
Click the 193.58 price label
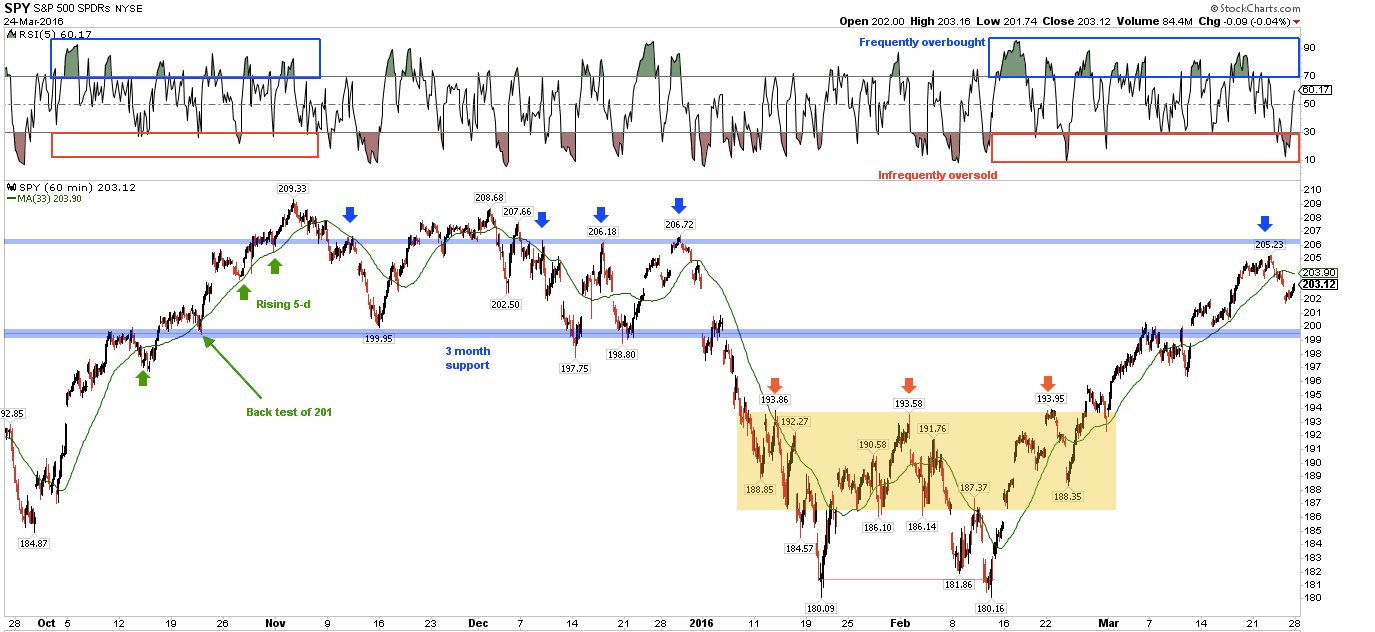pyautogui.click(x=908, y=403)
